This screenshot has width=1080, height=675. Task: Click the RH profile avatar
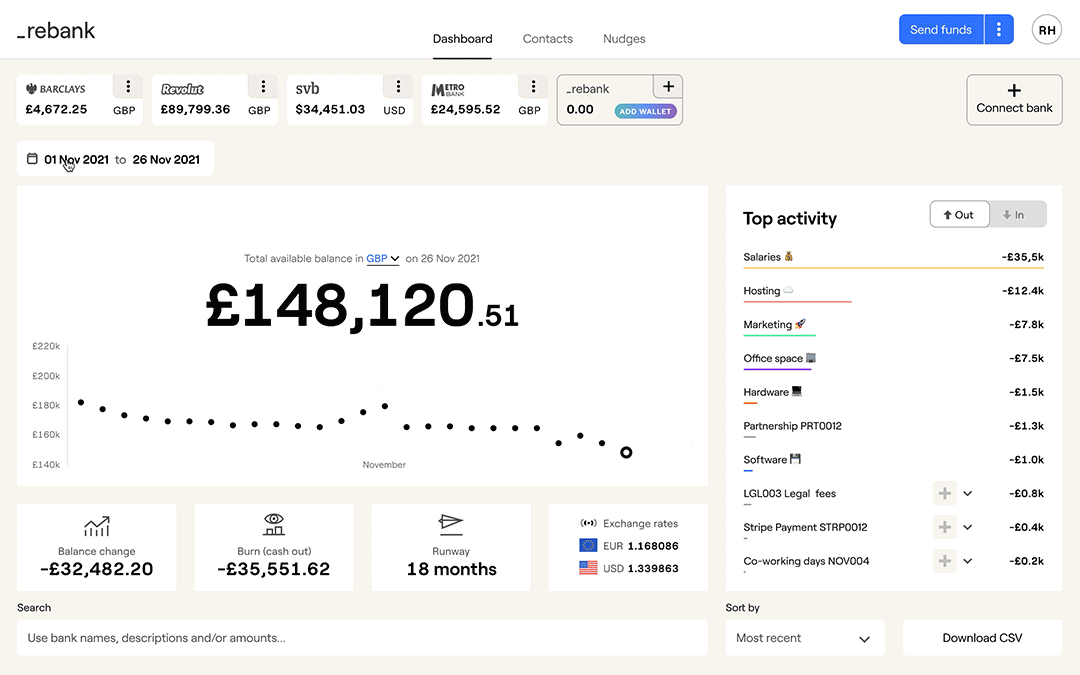point(1047,30)
